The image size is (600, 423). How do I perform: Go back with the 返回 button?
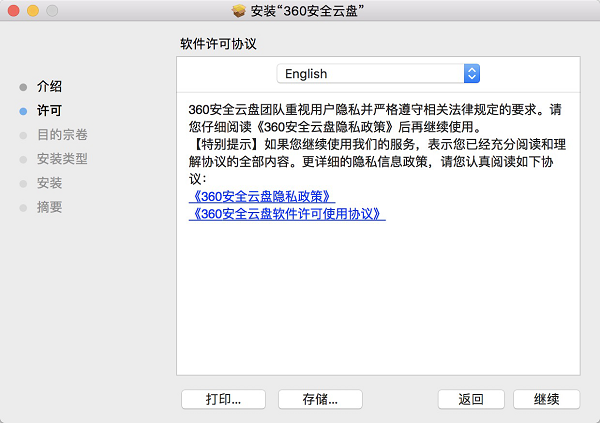click(x=471, y=399)
